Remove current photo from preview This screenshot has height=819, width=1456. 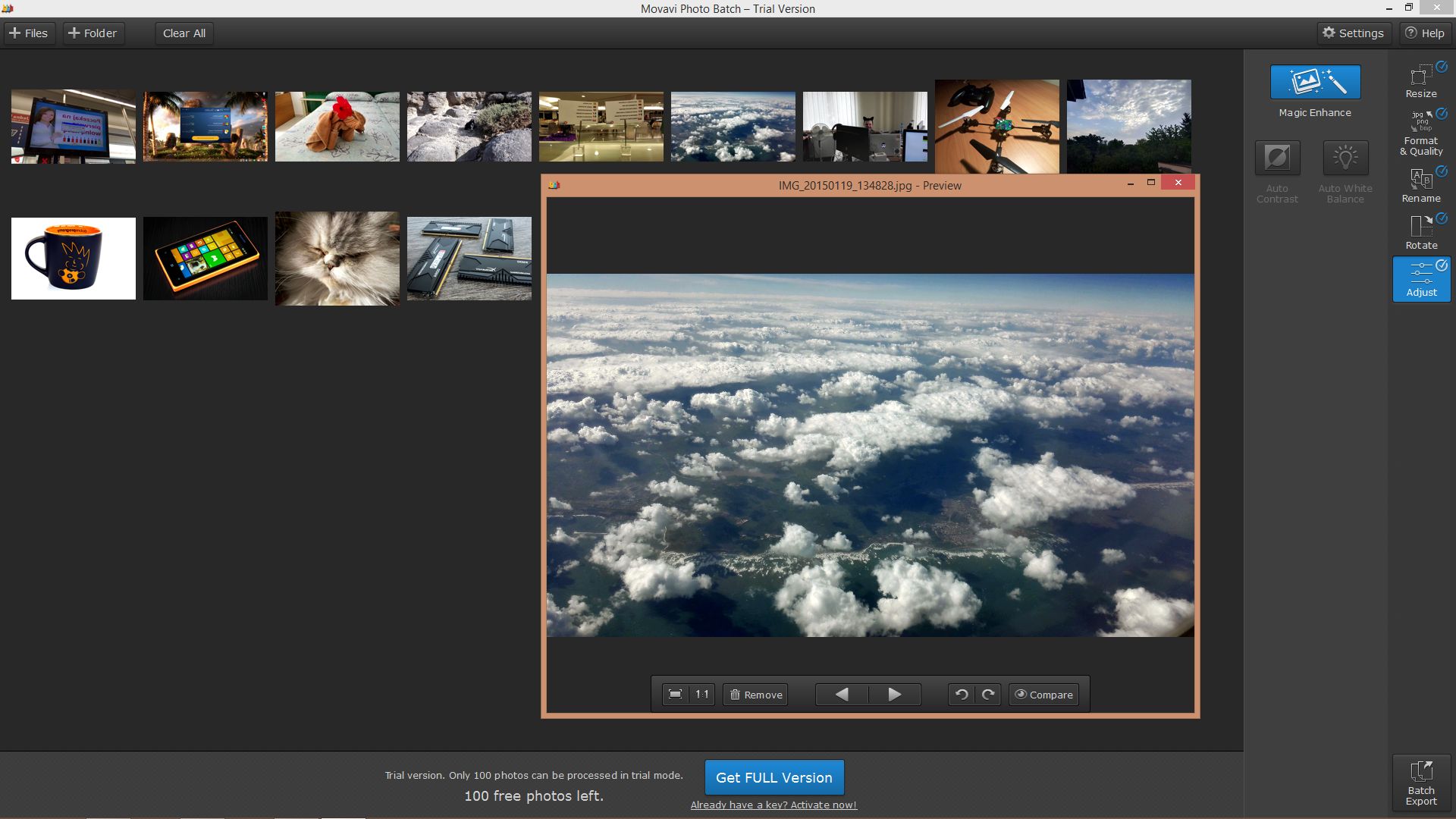(x=755, y=695)
